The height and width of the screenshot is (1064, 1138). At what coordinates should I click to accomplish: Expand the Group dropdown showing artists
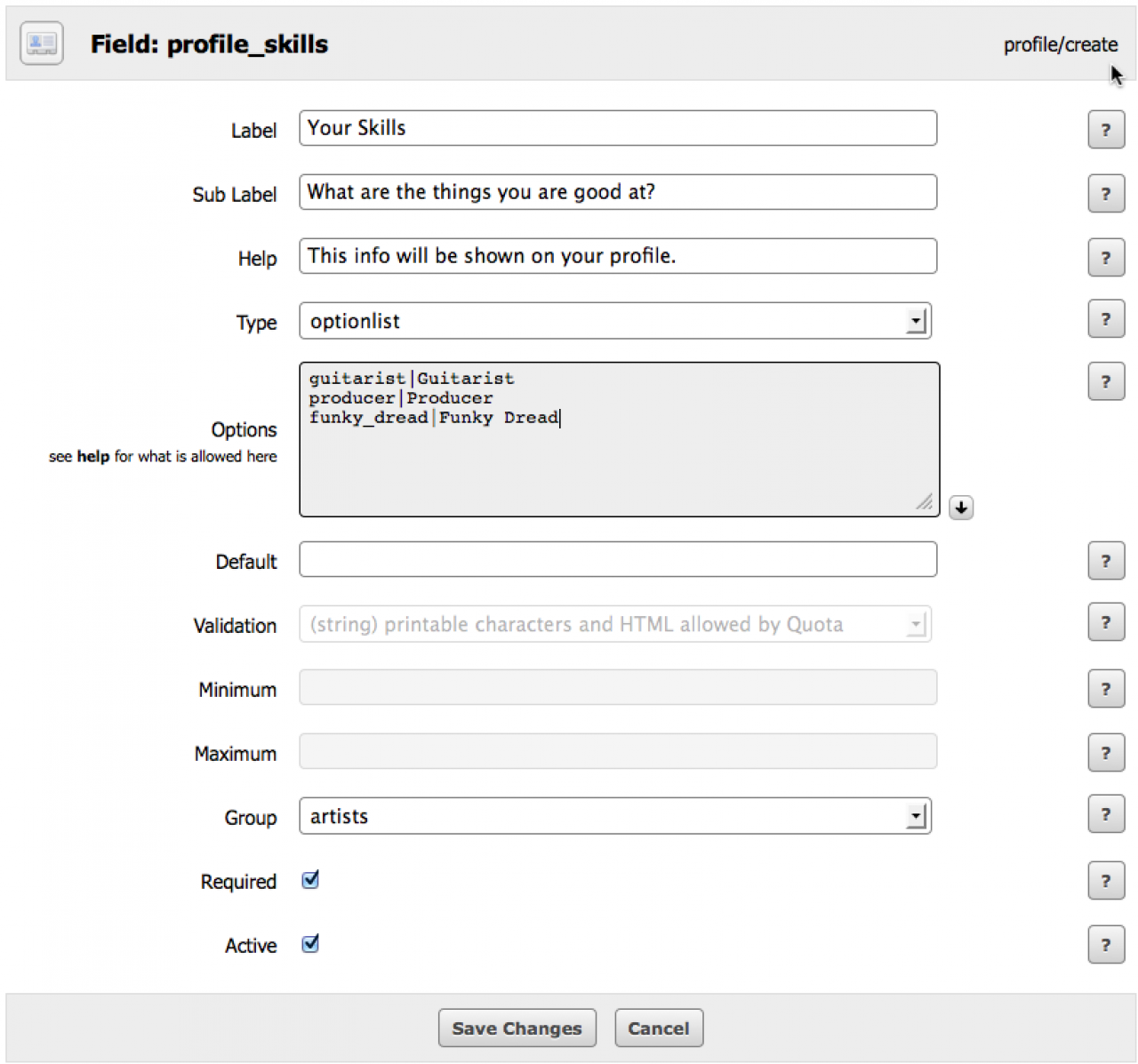tap(615, 816)
